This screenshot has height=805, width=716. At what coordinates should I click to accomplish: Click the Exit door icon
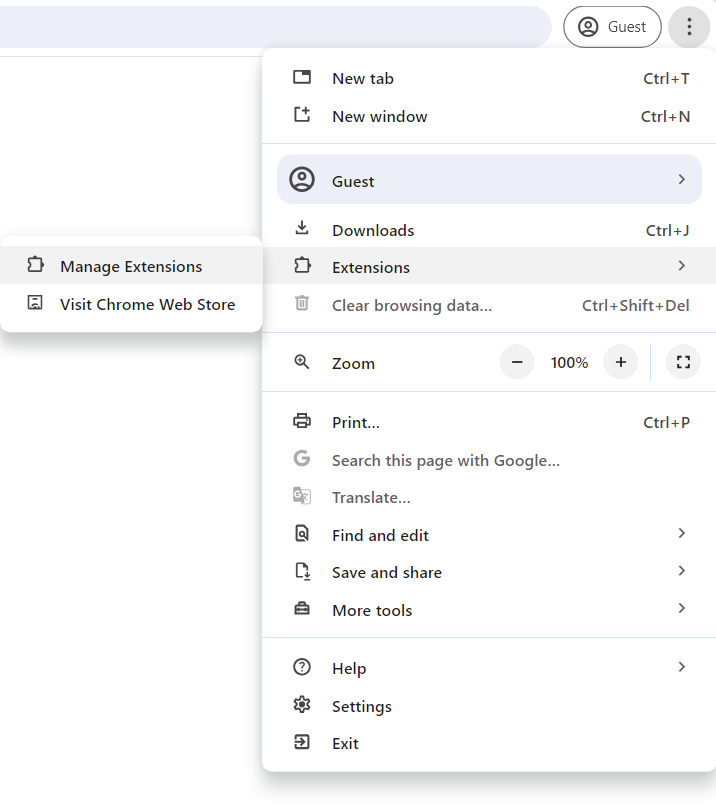(x=301, y=743)
